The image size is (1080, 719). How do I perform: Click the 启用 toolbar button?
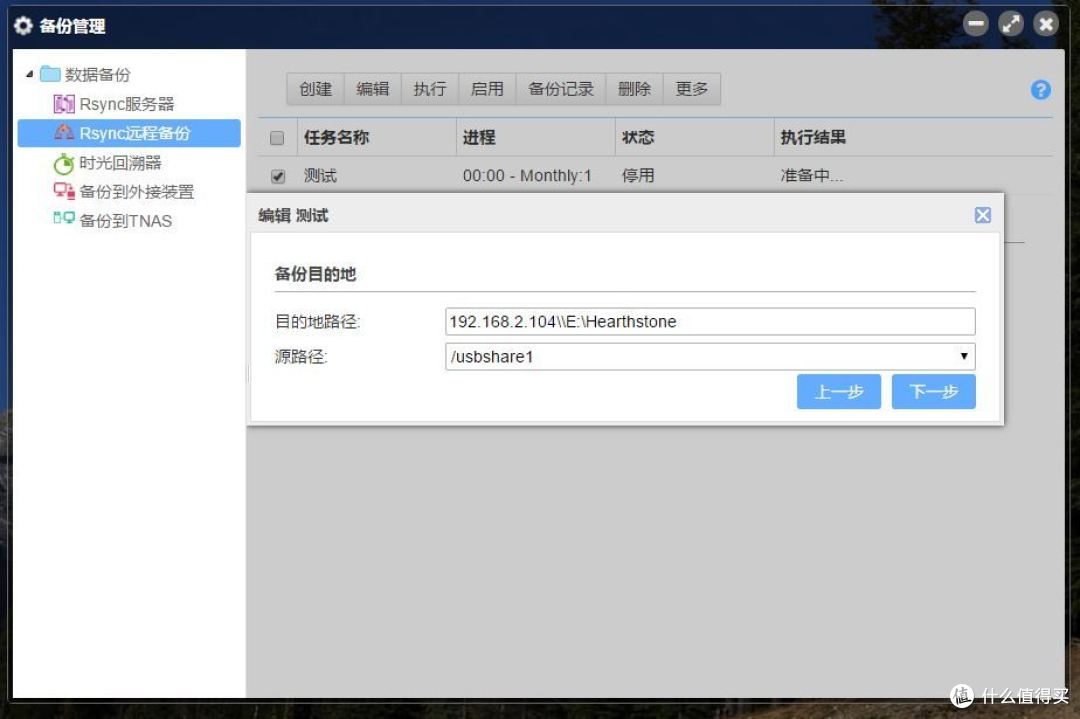coord(487,89)
